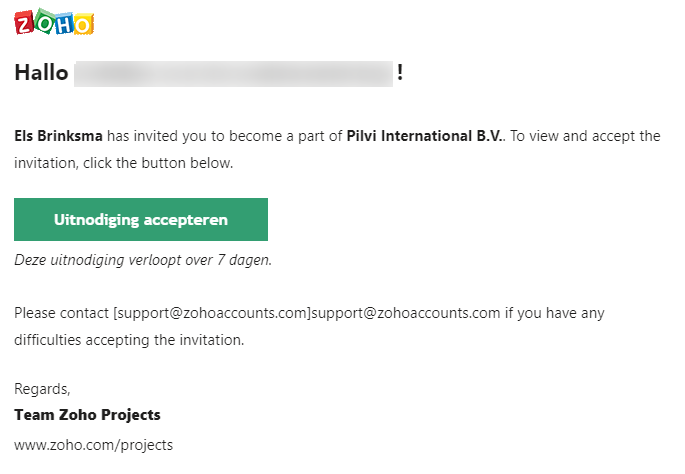Viewport: 685px width, 474px height.
Task: Click the blurred recipient name after Hallo
Action: click(x=233, y=74)
